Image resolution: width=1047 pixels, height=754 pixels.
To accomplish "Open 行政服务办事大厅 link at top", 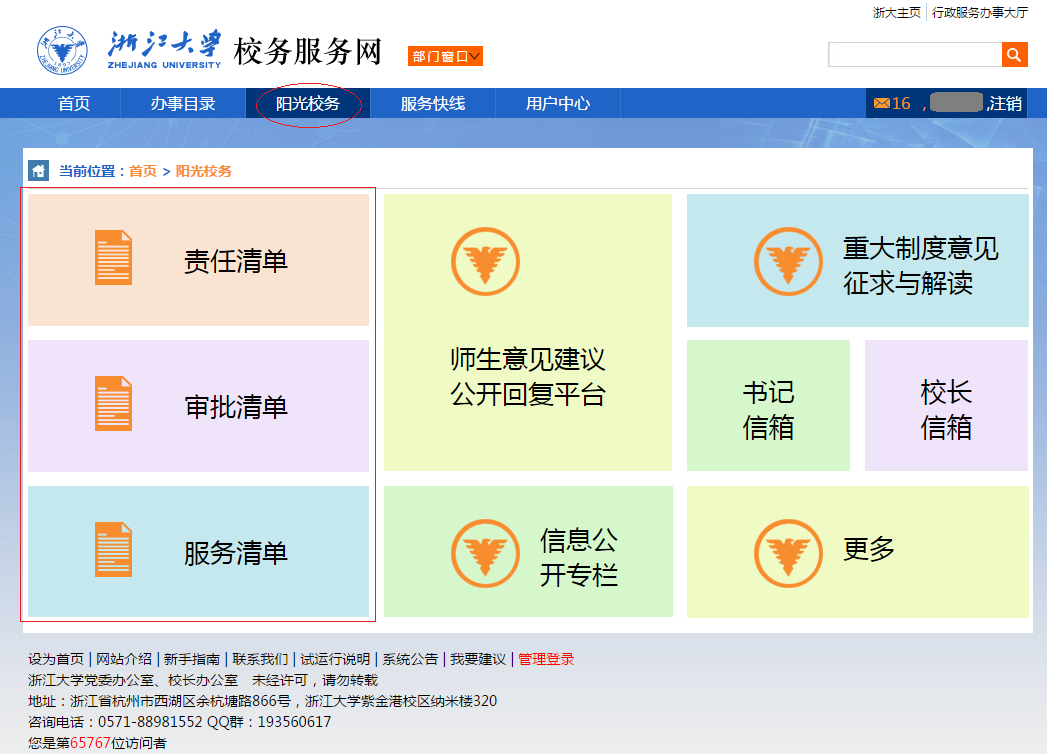I will pos(979,13).
